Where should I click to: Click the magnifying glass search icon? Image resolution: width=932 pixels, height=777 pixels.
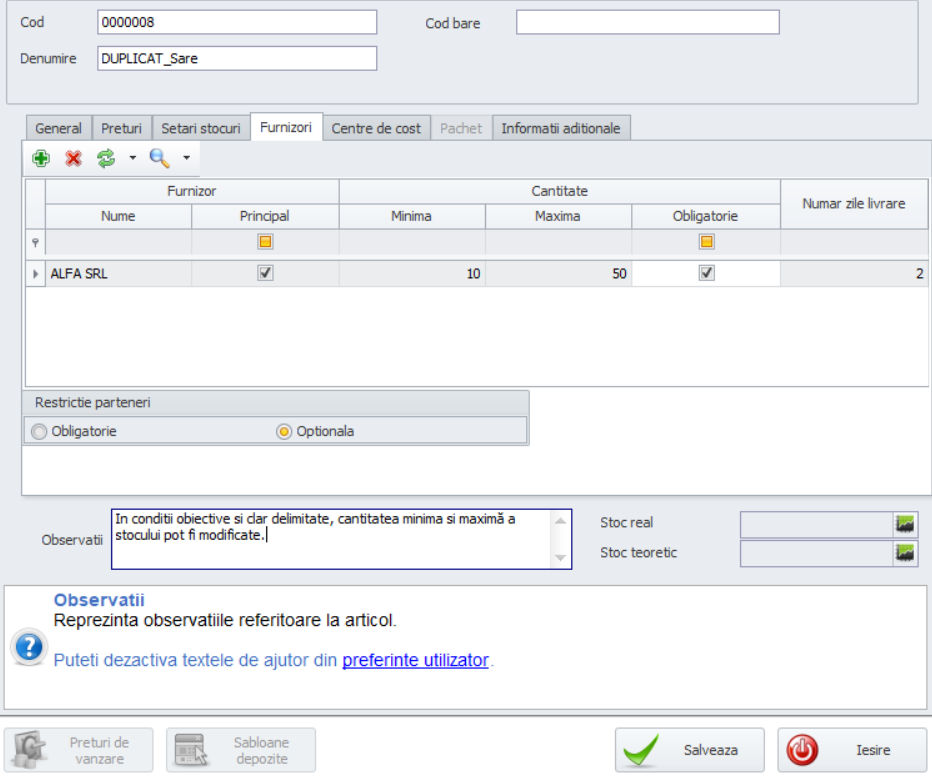(159, 158)
